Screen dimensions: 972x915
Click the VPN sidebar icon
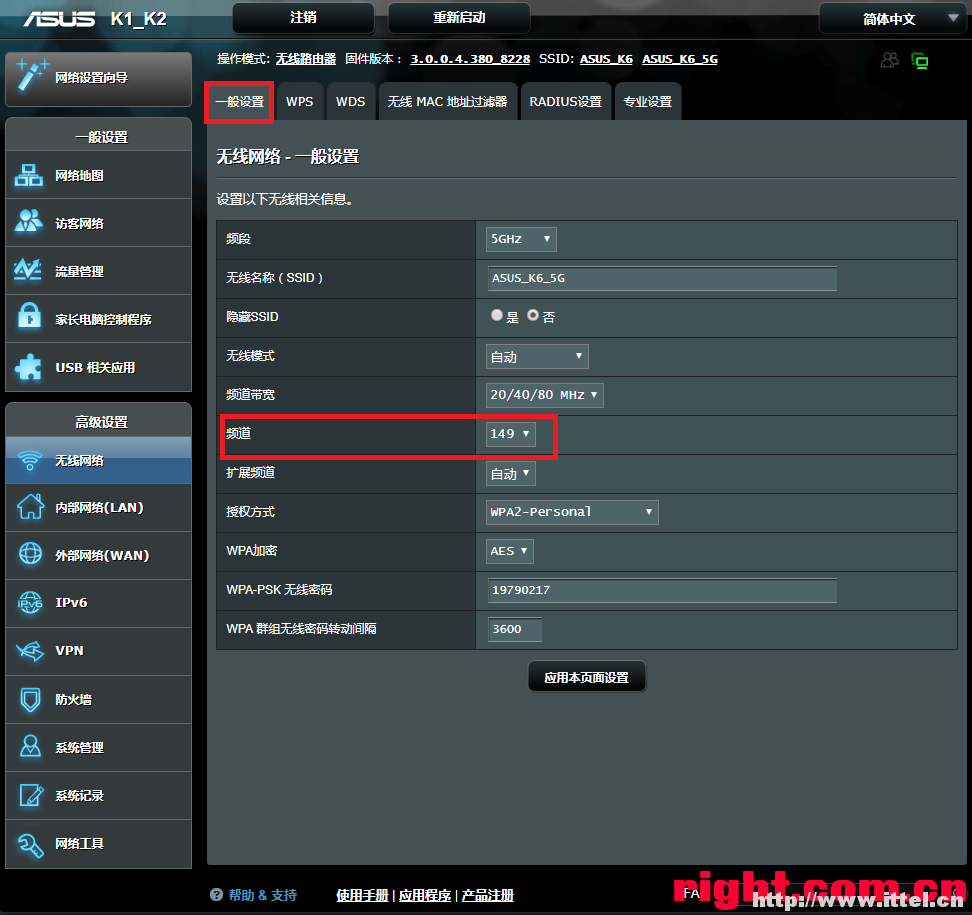pos(28,651)
